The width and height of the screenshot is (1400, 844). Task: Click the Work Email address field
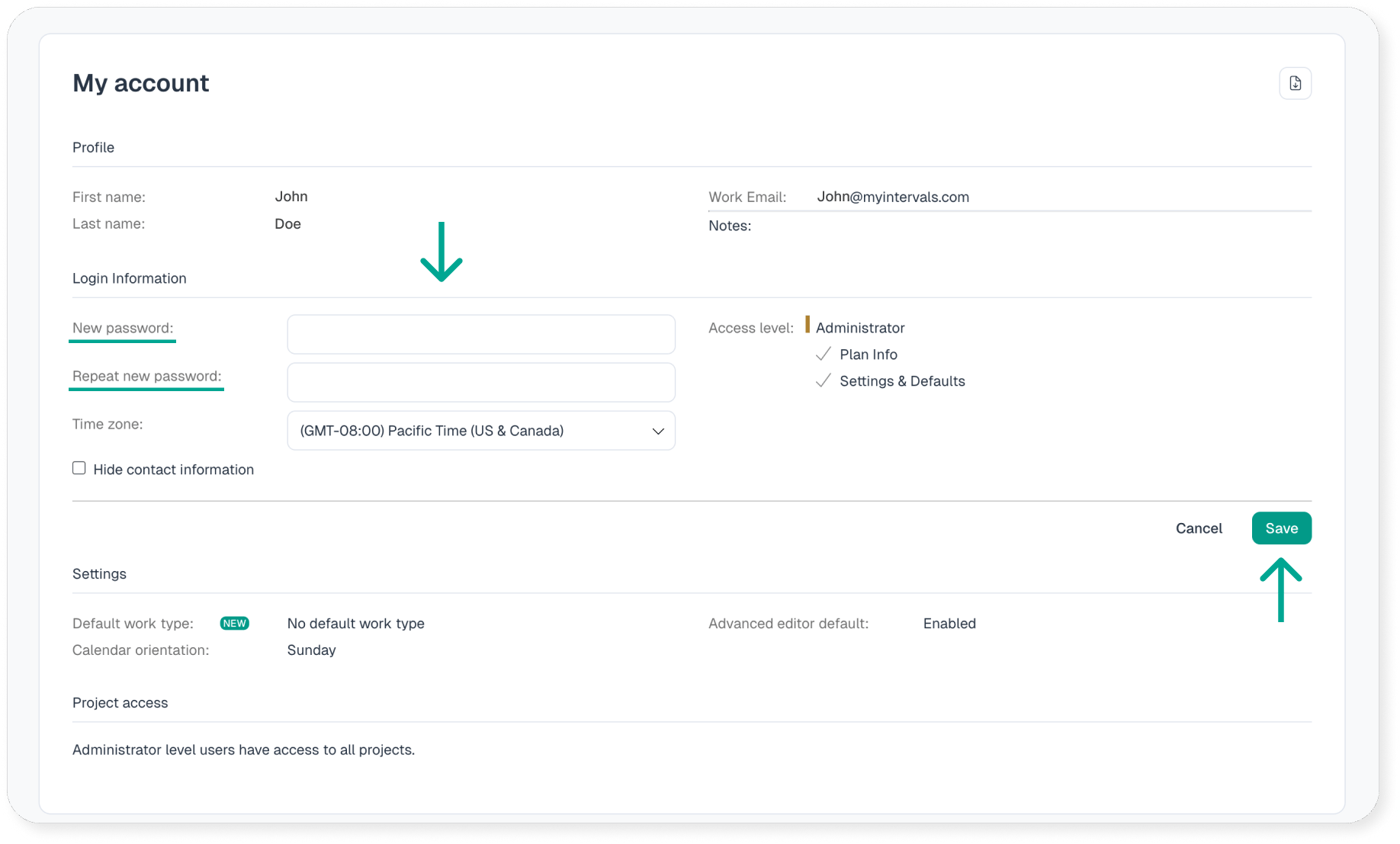coord(892,197)
